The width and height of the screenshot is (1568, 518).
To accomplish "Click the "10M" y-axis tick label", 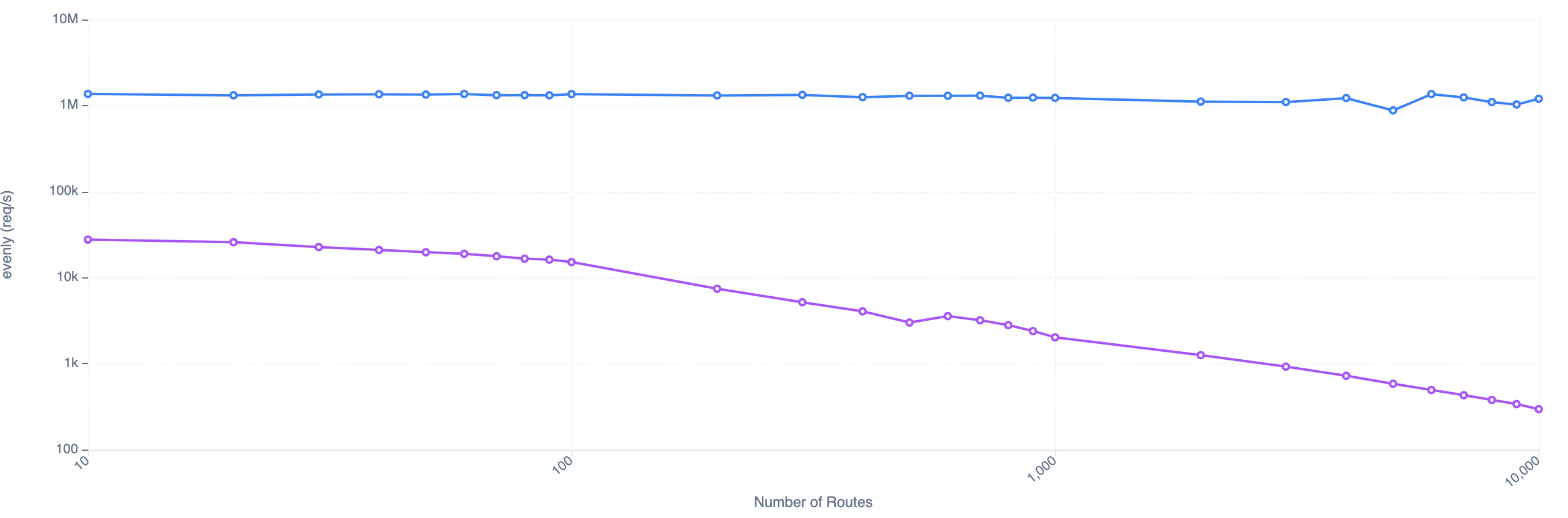I will point(65,19).
